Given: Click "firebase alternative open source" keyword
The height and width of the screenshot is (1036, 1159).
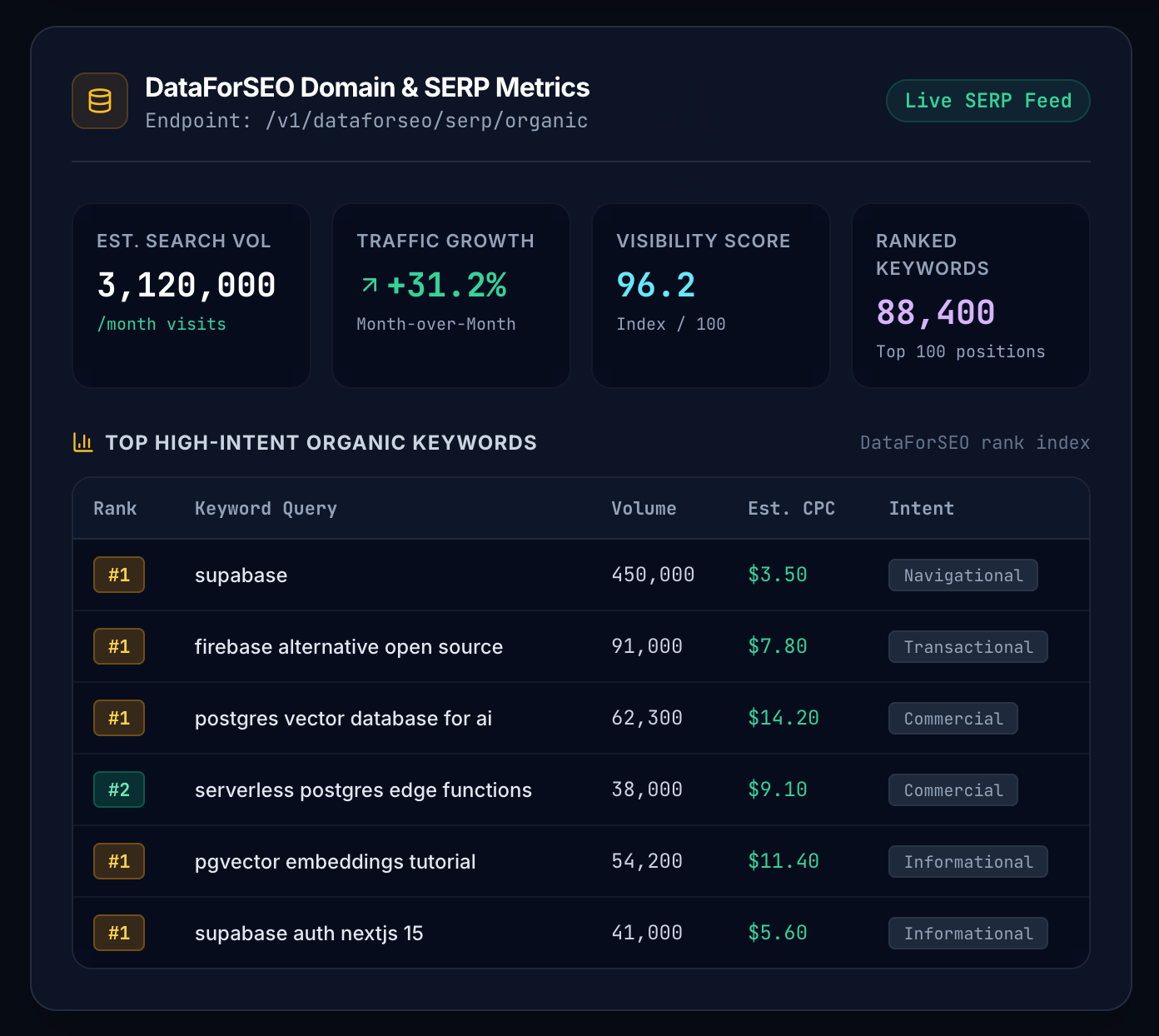Looking at the screenshot, I should [x=349, y=647].
